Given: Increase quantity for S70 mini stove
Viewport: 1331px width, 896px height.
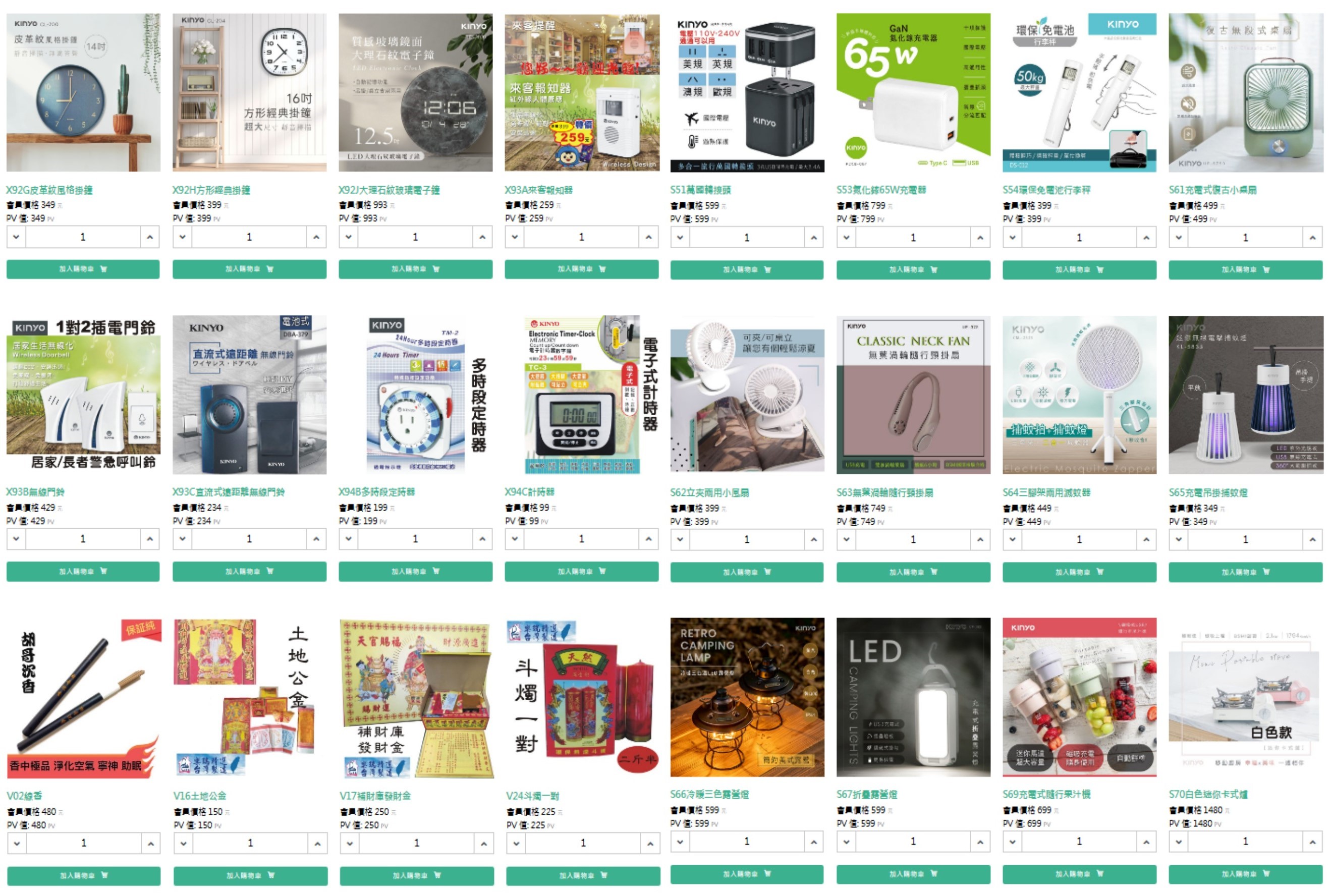Looking at the screenshot, I should tap(1313, 842).
